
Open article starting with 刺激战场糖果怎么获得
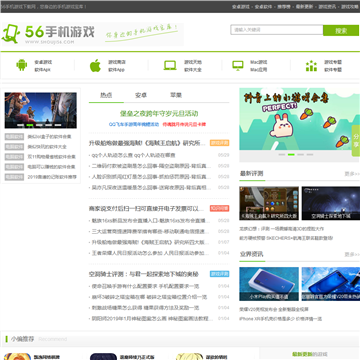[x=146, y=308]
